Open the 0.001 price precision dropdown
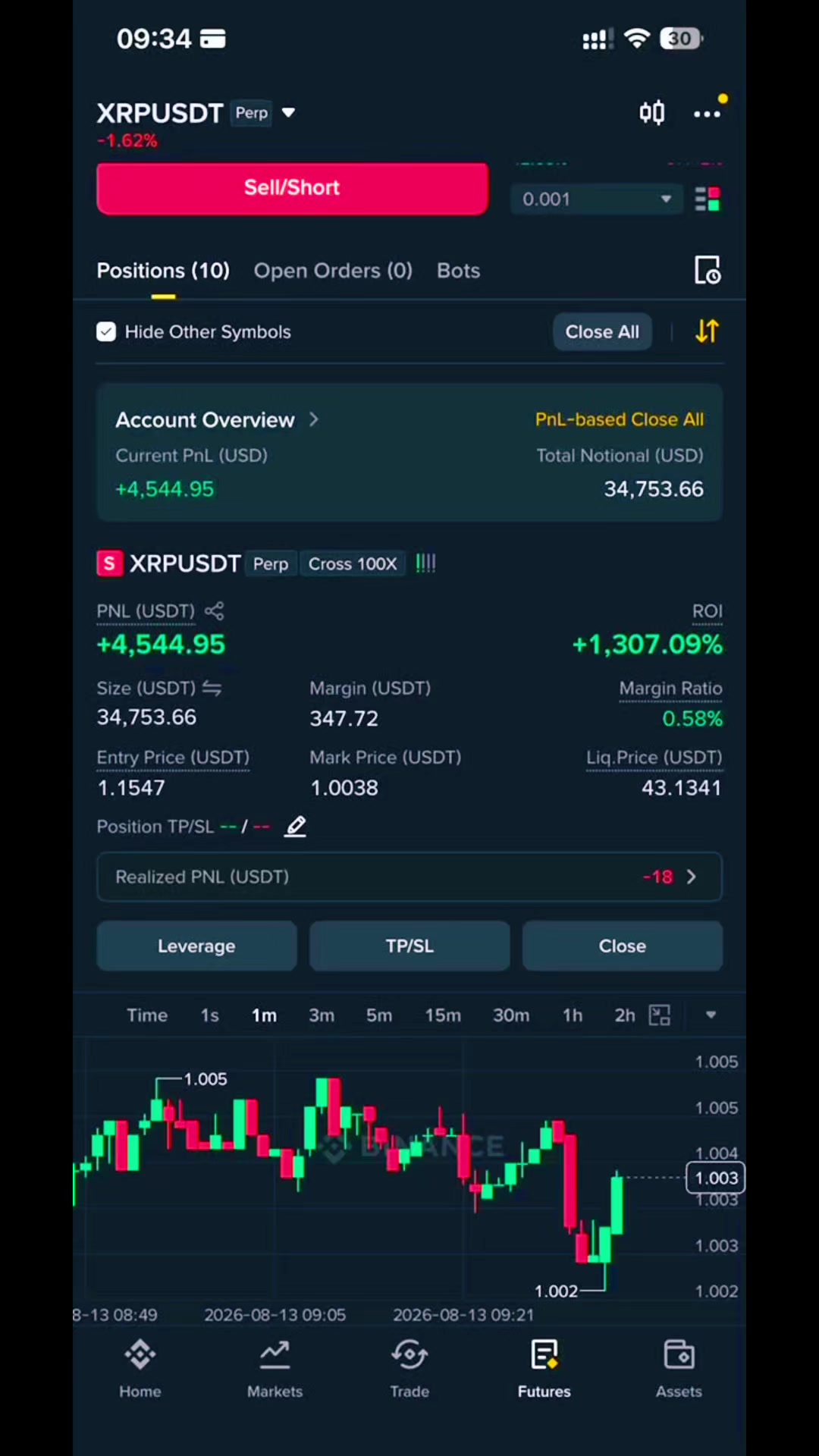The image size is (819, 1456). click(596, 199)
